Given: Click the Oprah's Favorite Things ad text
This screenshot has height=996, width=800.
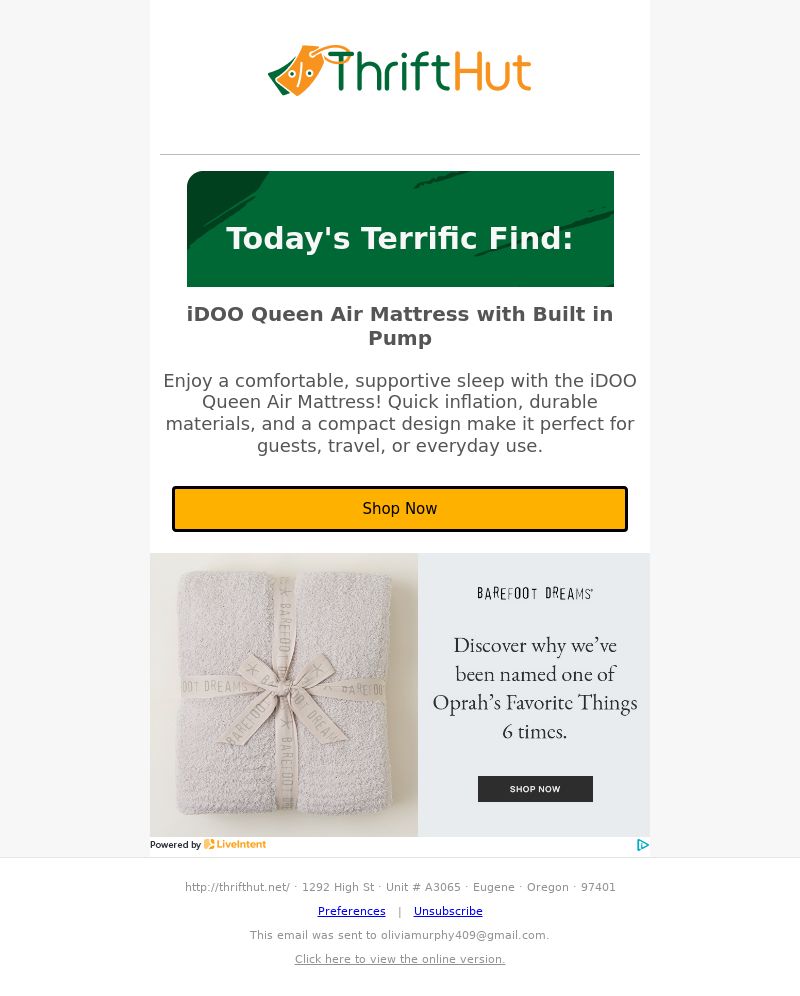Looking at the screenshot, I should (535, 688).
